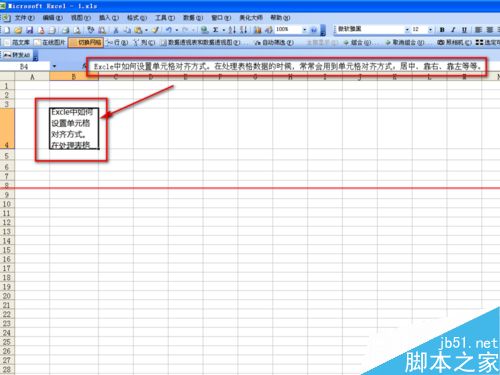Open the 文件 (File) menu

[24, 18]
